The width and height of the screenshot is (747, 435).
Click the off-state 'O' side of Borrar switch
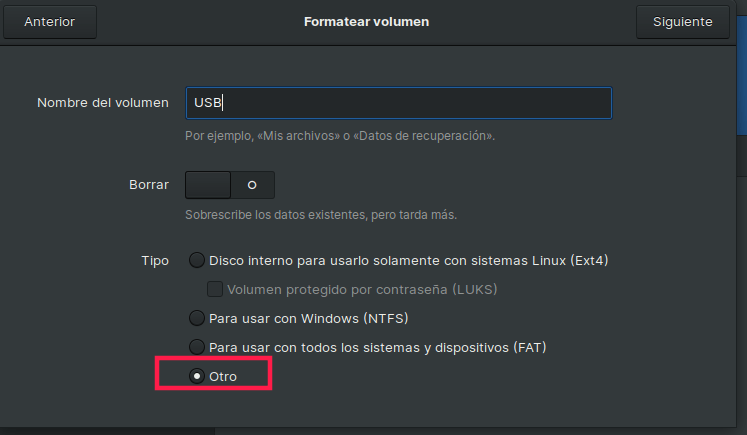tap(252, 185)
